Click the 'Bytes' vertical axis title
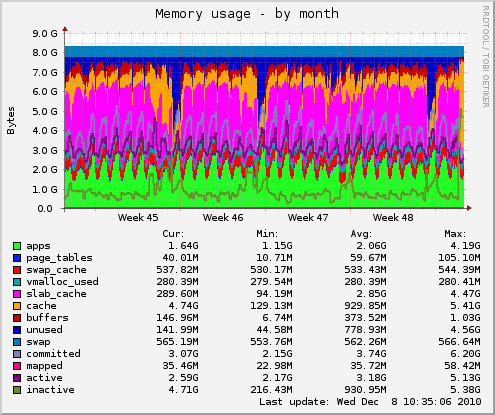495x415 pixels. click(11, 121)
